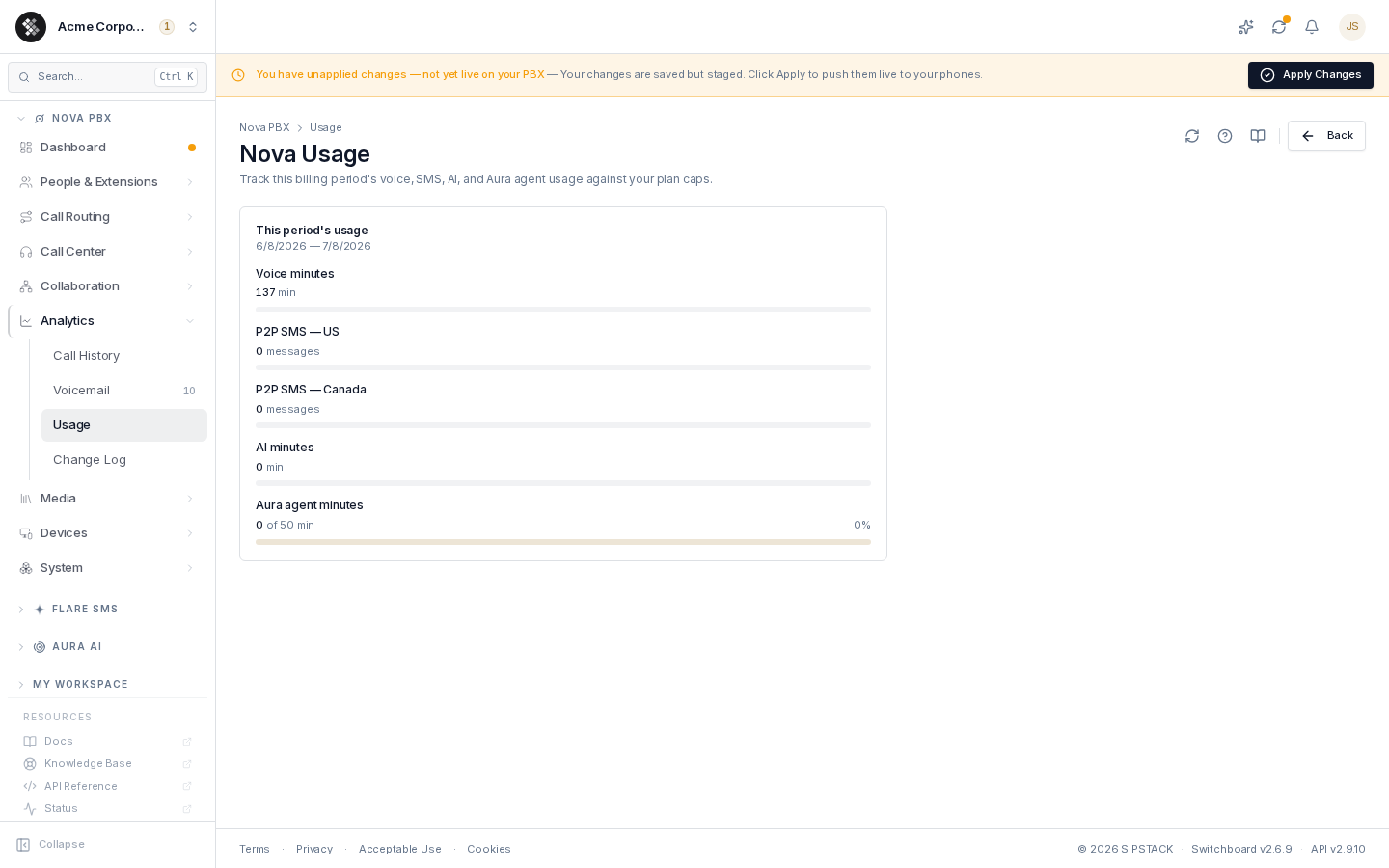
Task: Click the AI minutes progress bar
Action: 563,483
